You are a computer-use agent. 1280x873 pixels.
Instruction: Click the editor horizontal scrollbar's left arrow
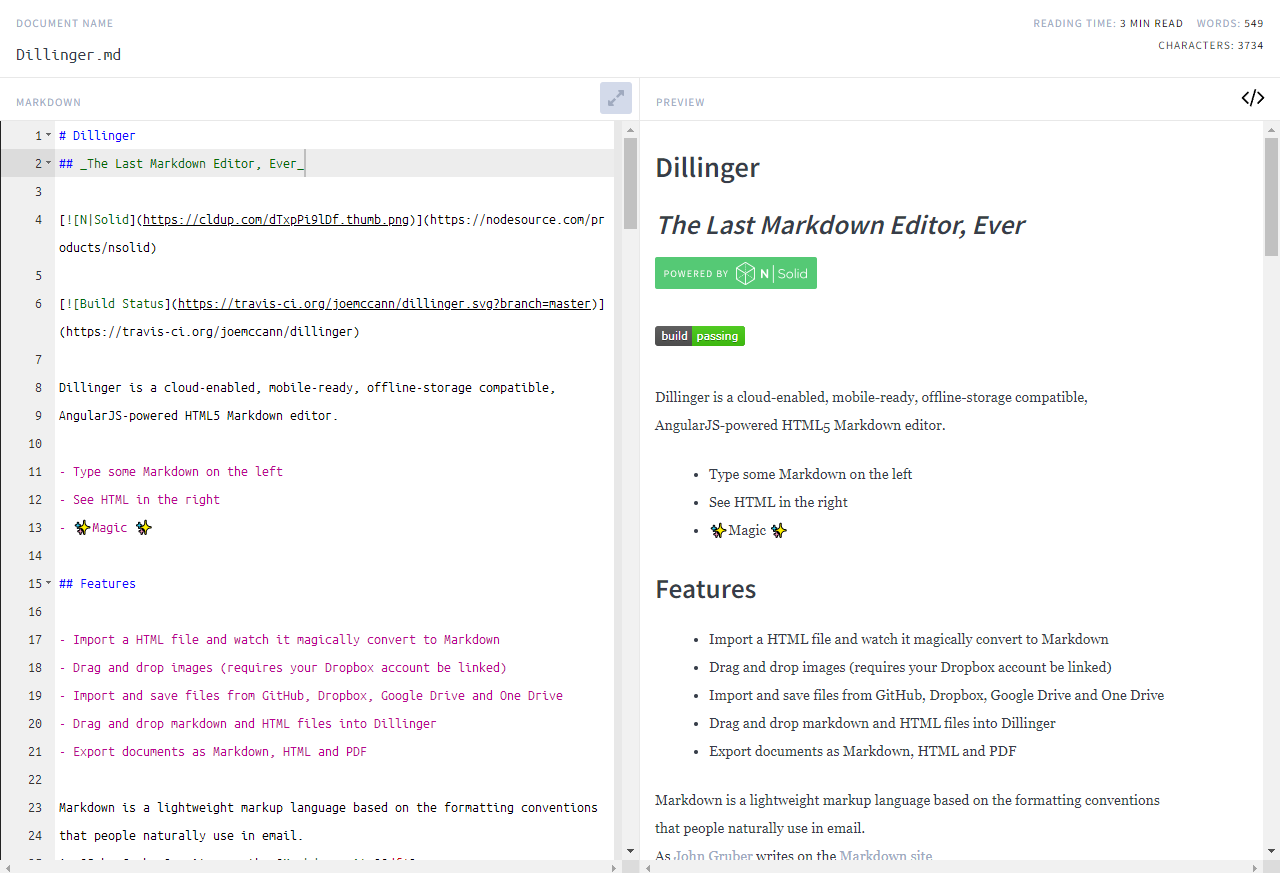[x=8, y=867]
